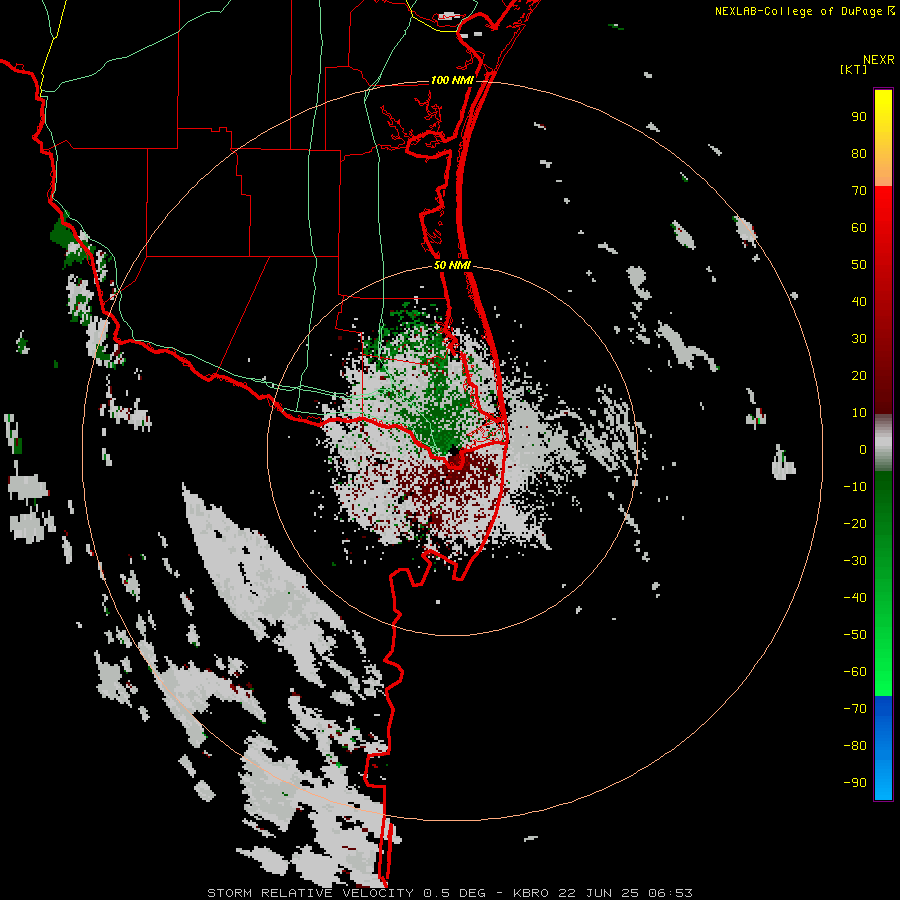This screenshot has width=900, height=900.
Task: Click the 100 NMI range ring label
Action: (x=452, y=80)
